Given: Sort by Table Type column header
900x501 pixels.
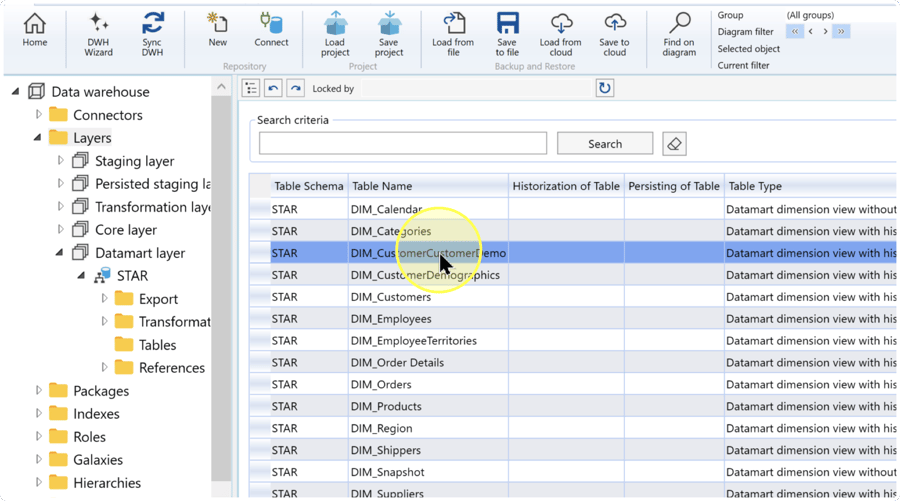Looking at the screenshot, I should click(810, 186).
